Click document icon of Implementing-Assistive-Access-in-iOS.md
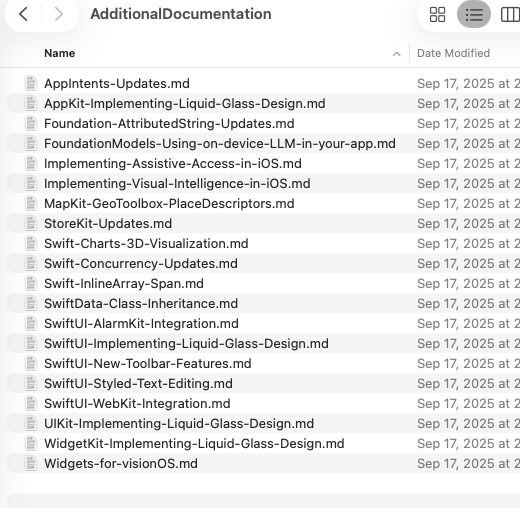Screen dimensions: 520x508 click(x=31, y=163)
